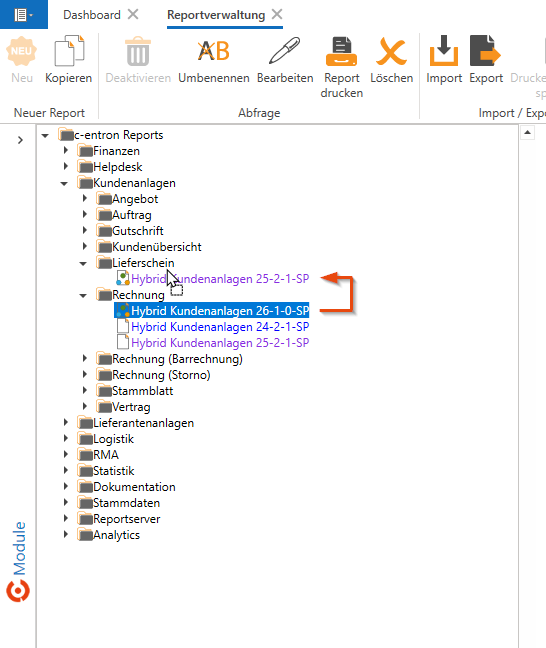Click the Analytics folder icon
Screen dimensions: 546x648
click(x=85, y=534)
